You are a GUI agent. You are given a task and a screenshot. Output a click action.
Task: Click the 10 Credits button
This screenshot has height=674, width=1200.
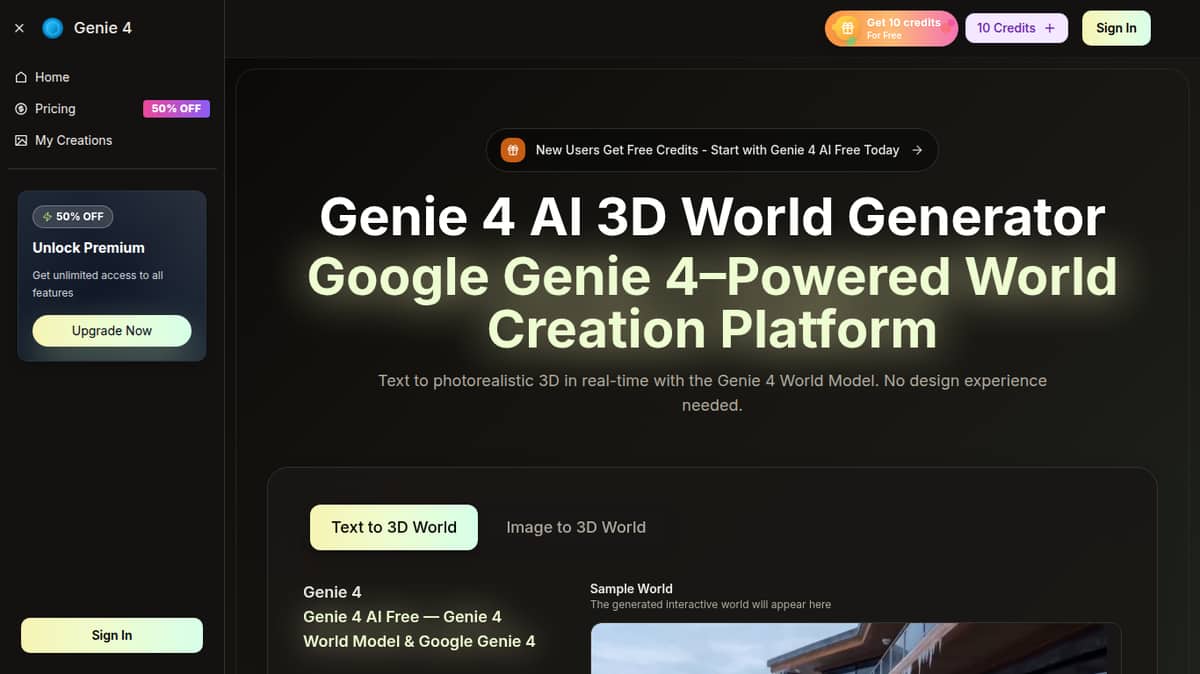(x=1016, y=28)
